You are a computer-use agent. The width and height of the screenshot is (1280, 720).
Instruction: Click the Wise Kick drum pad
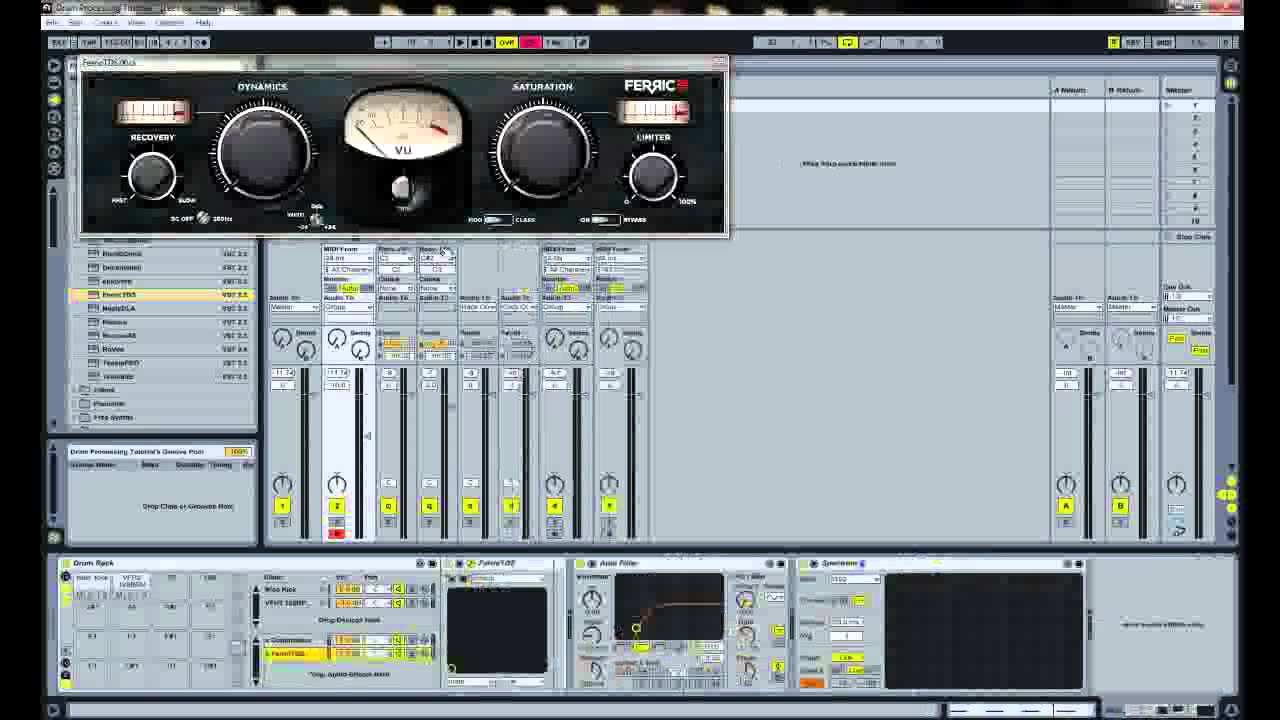[92, 579]
